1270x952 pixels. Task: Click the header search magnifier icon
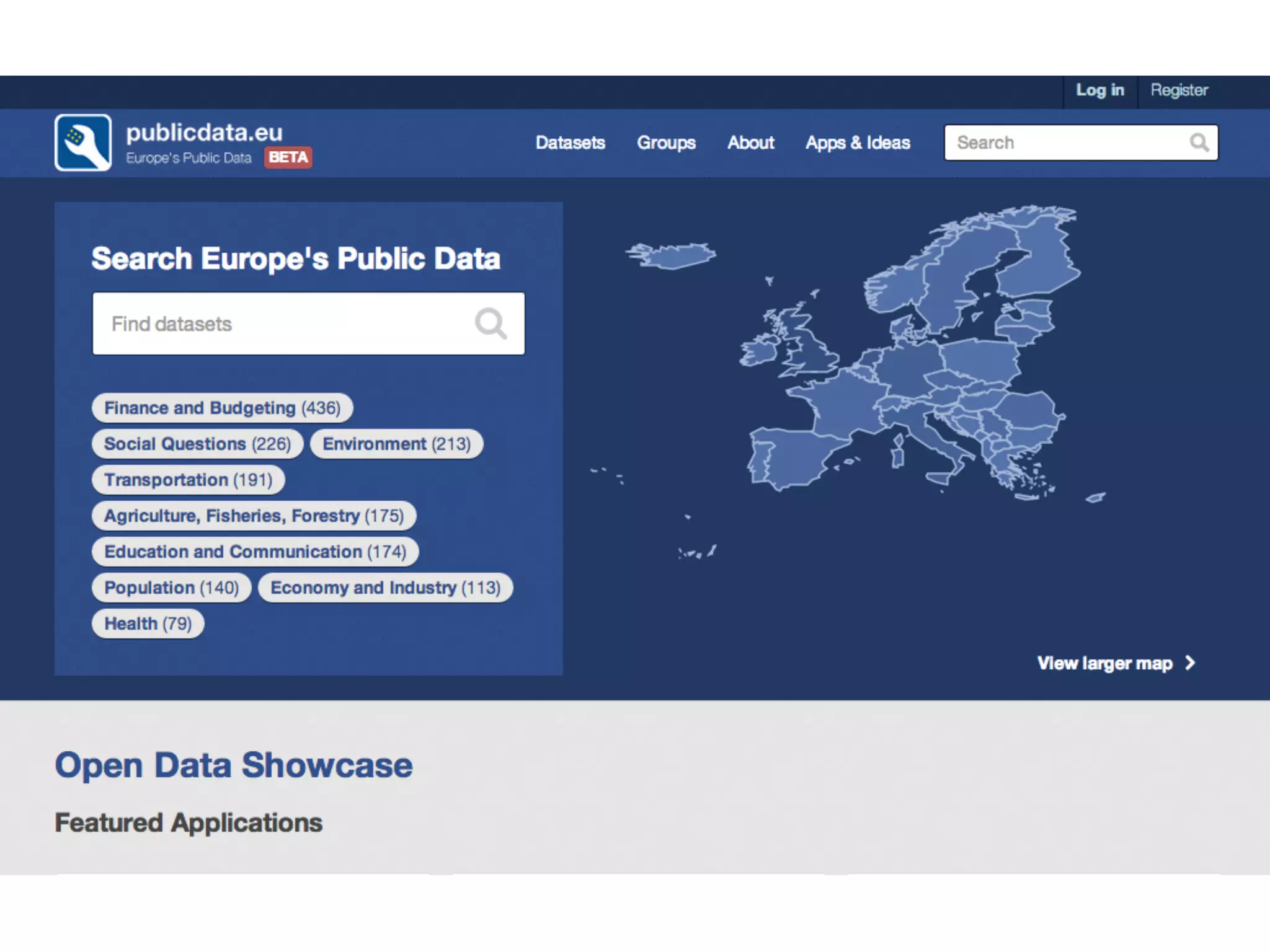tap(1199, 143)
